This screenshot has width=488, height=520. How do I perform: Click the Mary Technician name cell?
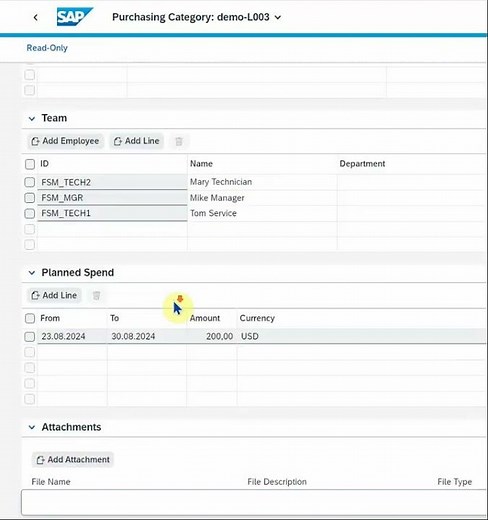pyautogui.click(x=262, y=182)
